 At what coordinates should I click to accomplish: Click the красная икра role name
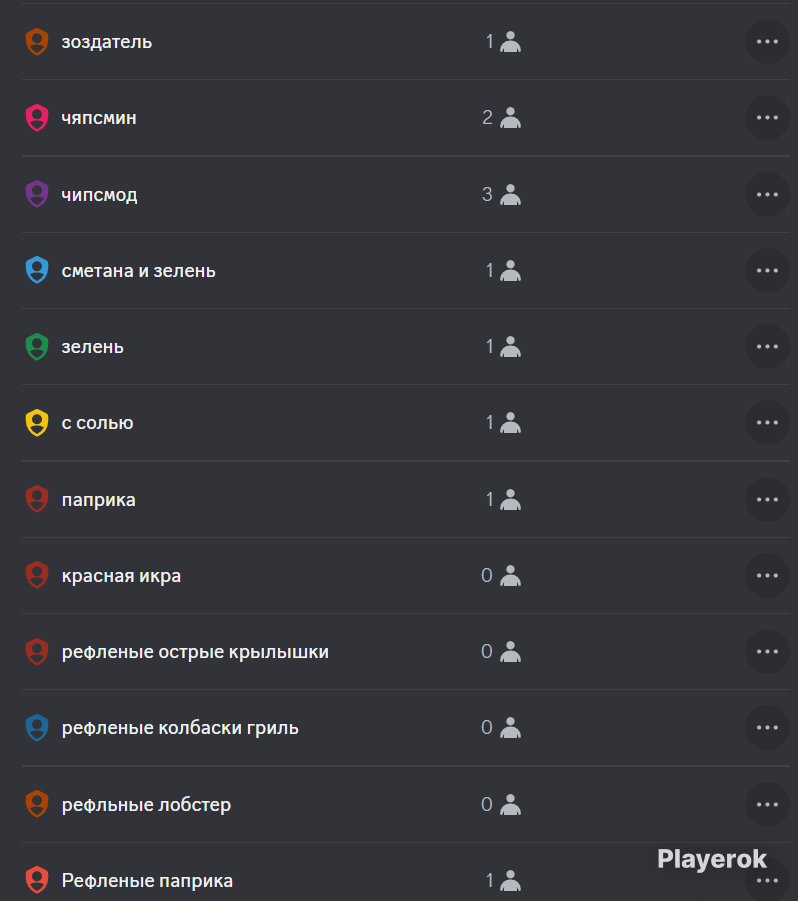click(x=121, y=576)
